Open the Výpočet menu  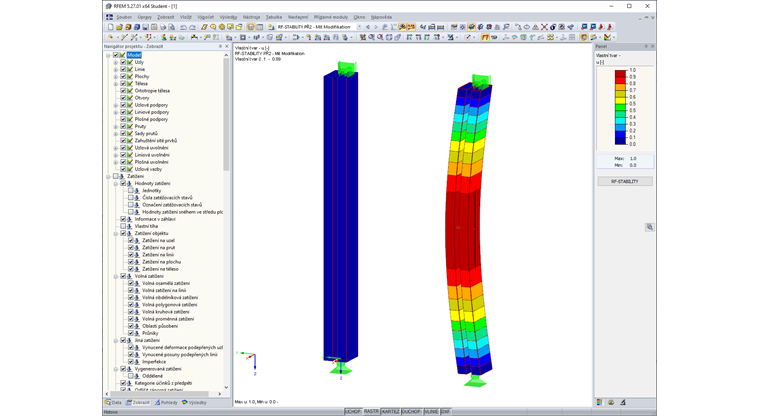206,17
